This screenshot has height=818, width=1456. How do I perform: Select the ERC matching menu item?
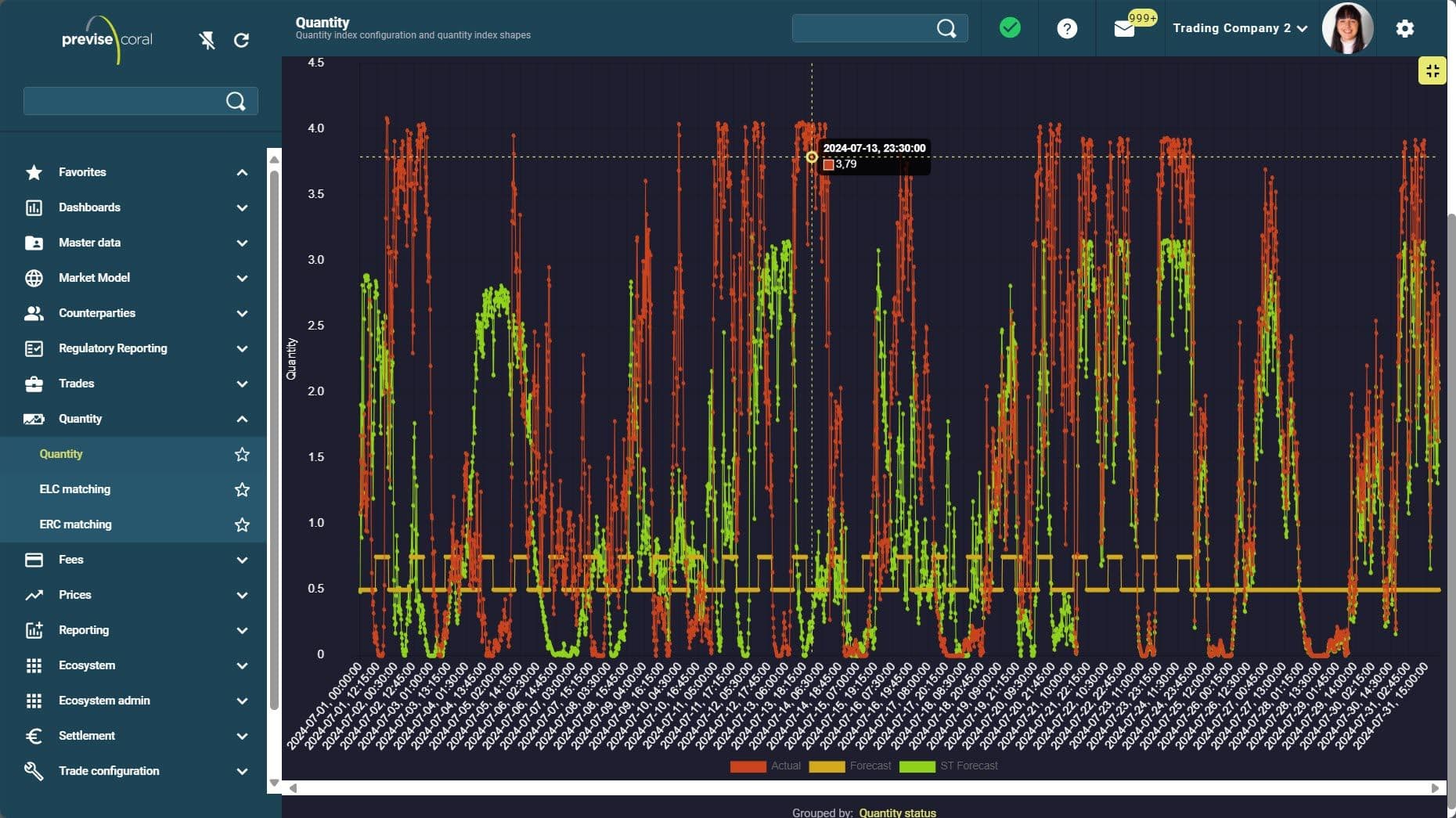click(76, 524)
